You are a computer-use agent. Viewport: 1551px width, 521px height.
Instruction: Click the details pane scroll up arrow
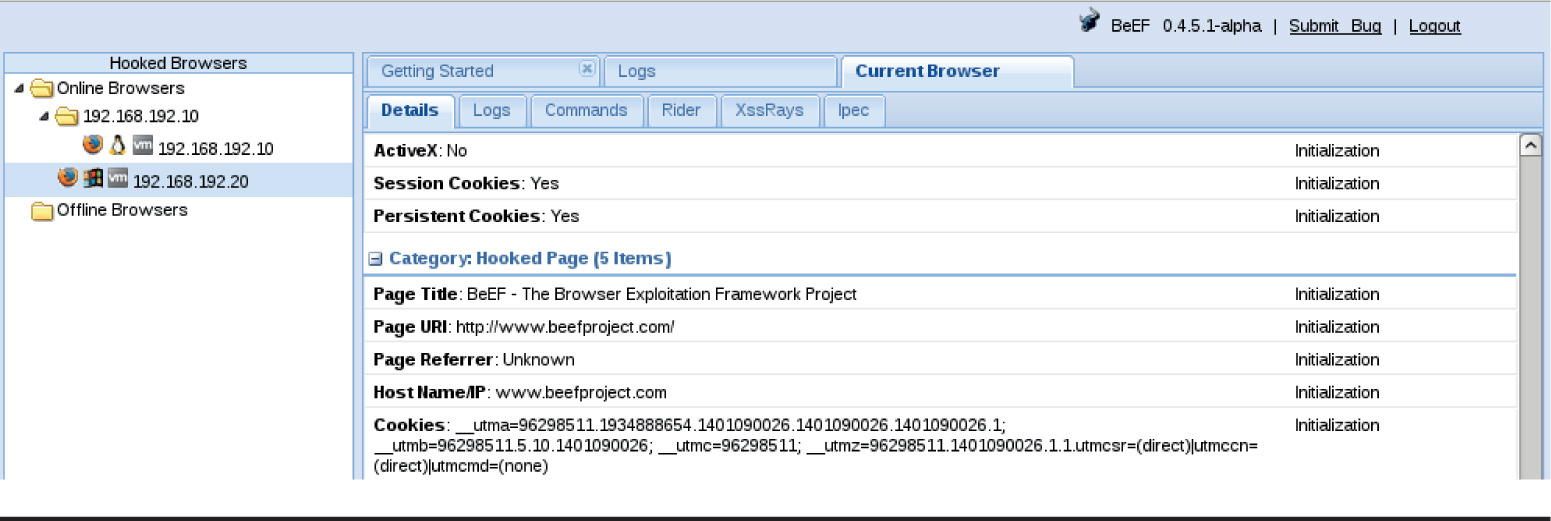coord(1529,146)
